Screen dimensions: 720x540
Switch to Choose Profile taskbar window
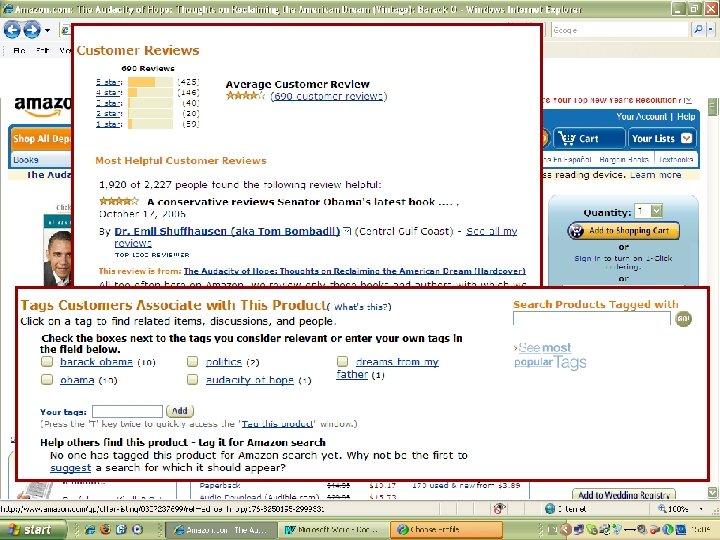446,530
